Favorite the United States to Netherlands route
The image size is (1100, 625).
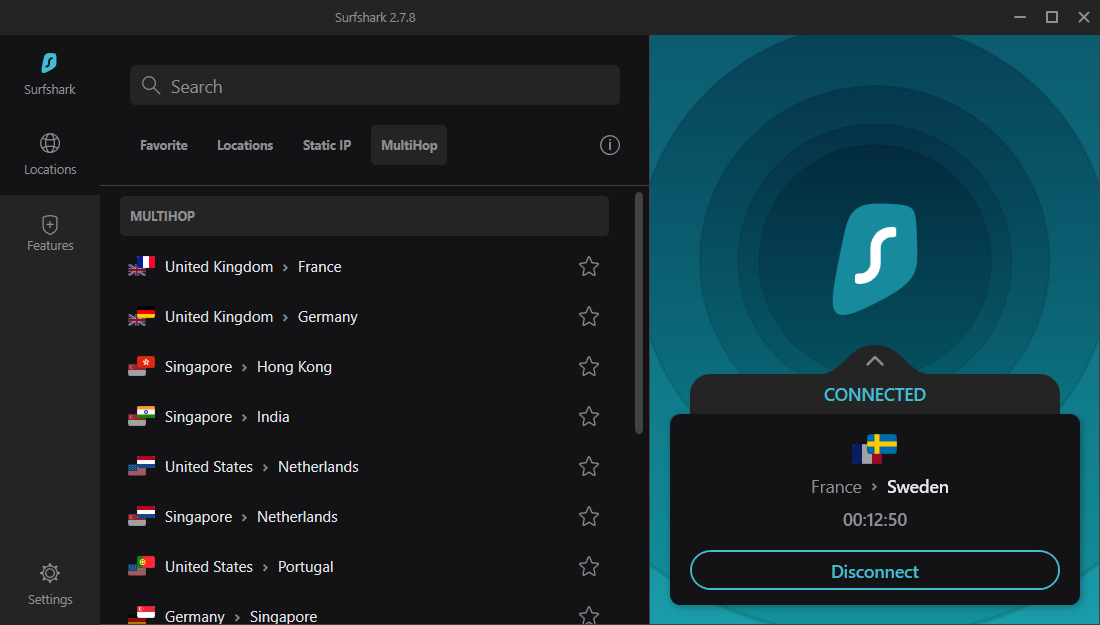click(x=589, y=466)
